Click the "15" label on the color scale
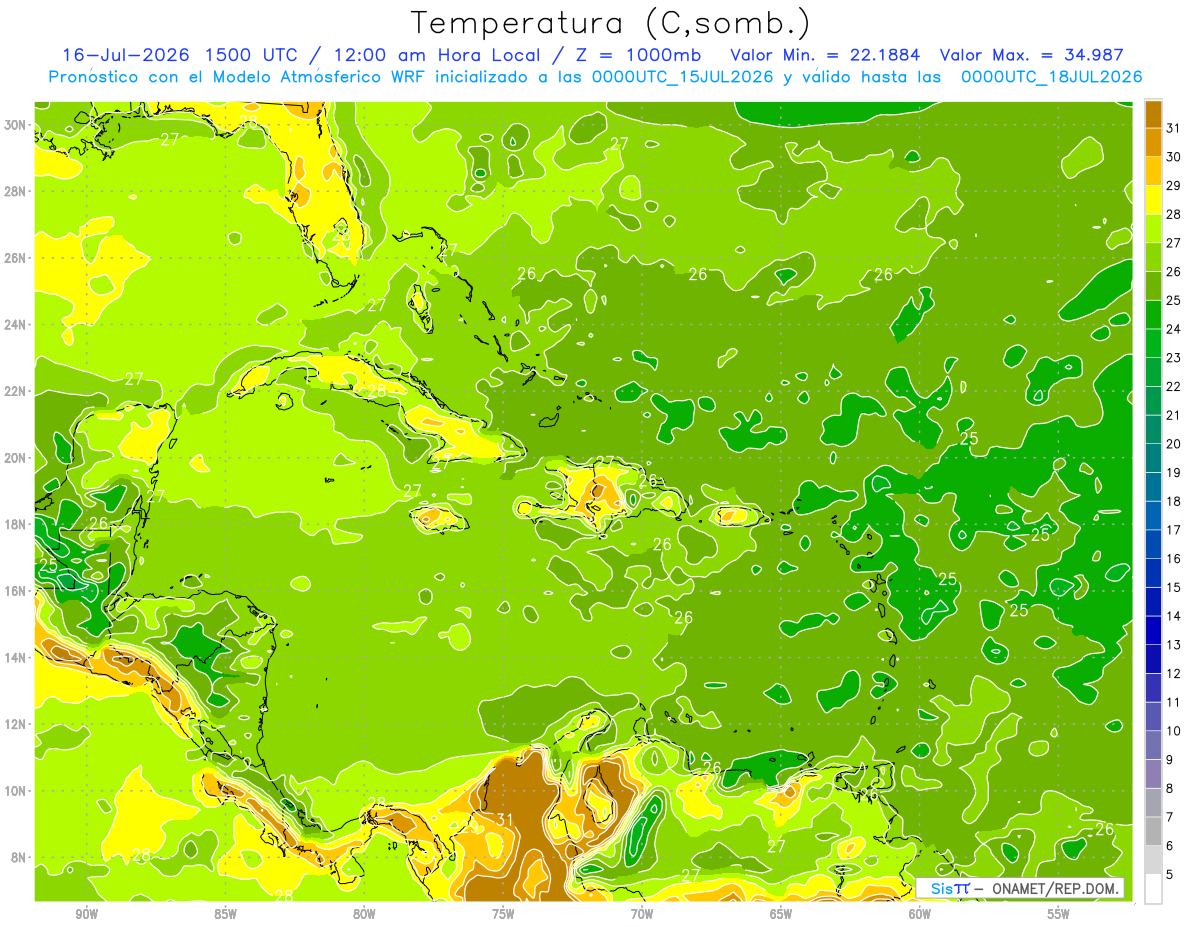Viewport: 1200px width, 927px height. (1174, 587)
